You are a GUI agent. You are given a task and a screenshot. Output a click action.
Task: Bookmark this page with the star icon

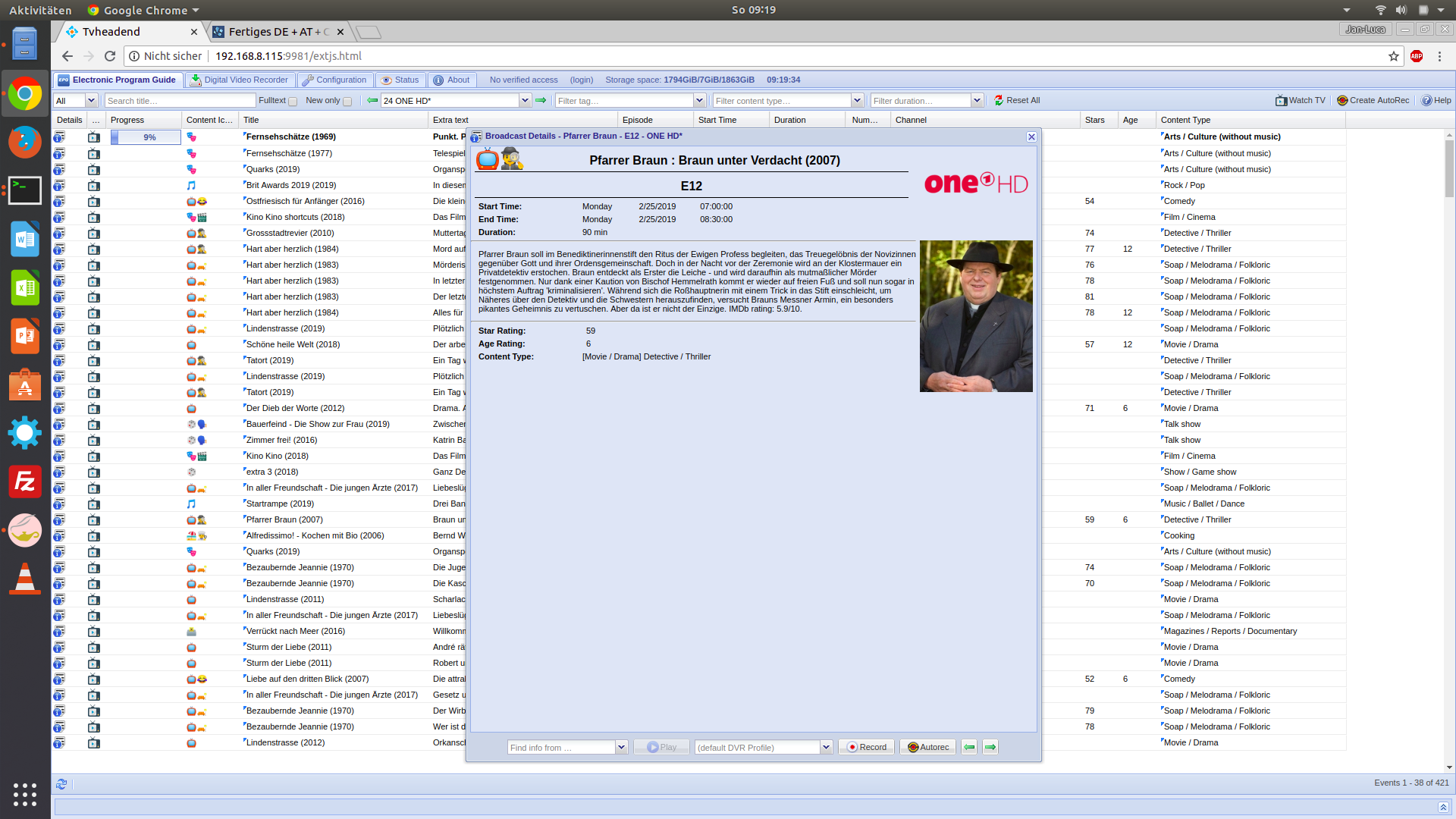click(x=1394, y=56)
